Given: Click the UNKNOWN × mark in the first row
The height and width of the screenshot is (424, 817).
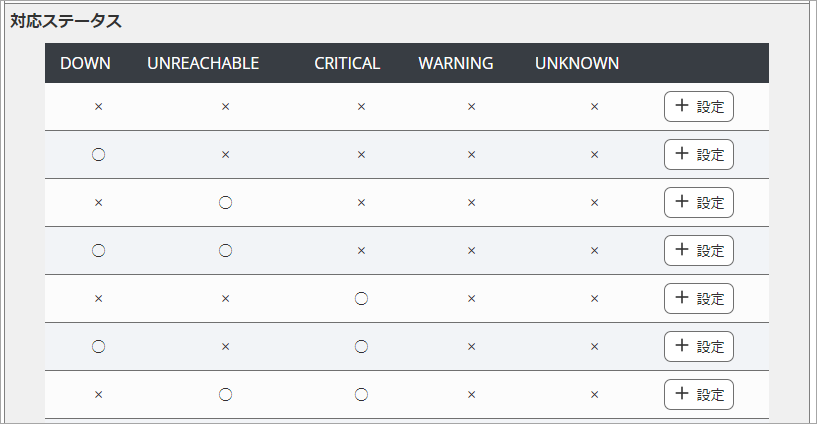Looking at the screenshot, I should coord(594,106).
